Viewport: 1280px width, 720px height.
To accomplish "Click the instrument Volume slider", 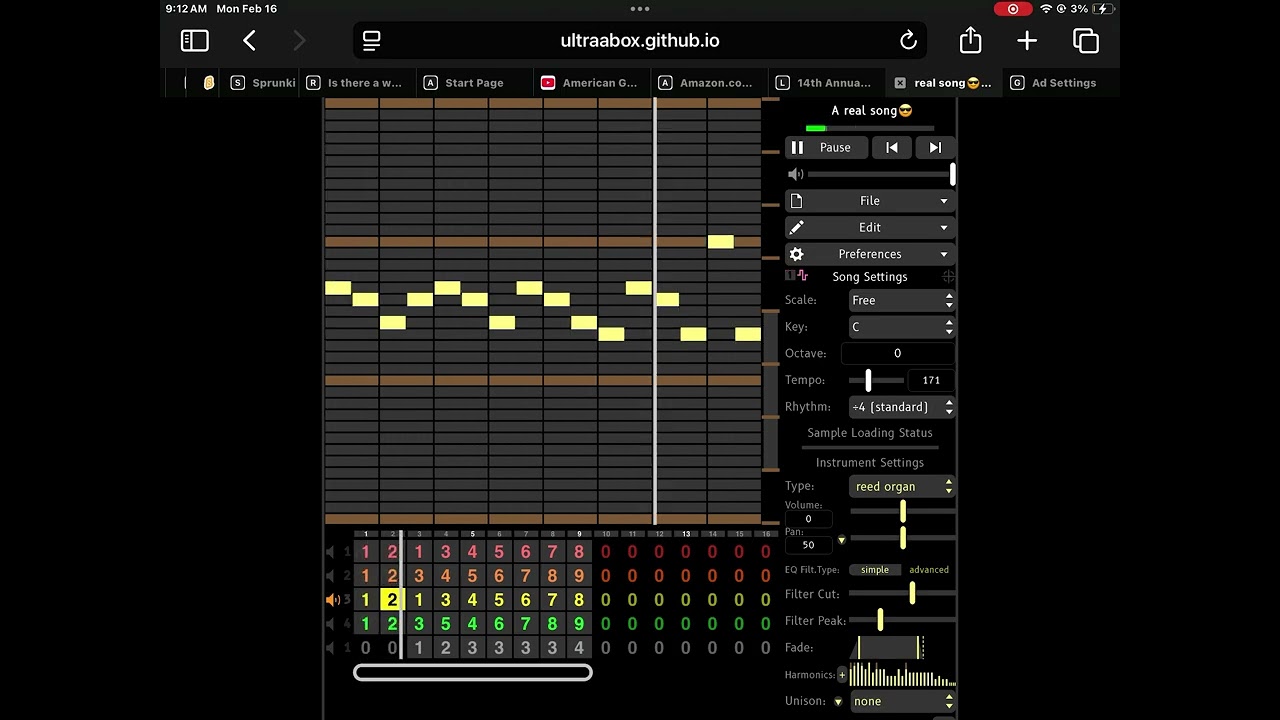I will 903,511.
